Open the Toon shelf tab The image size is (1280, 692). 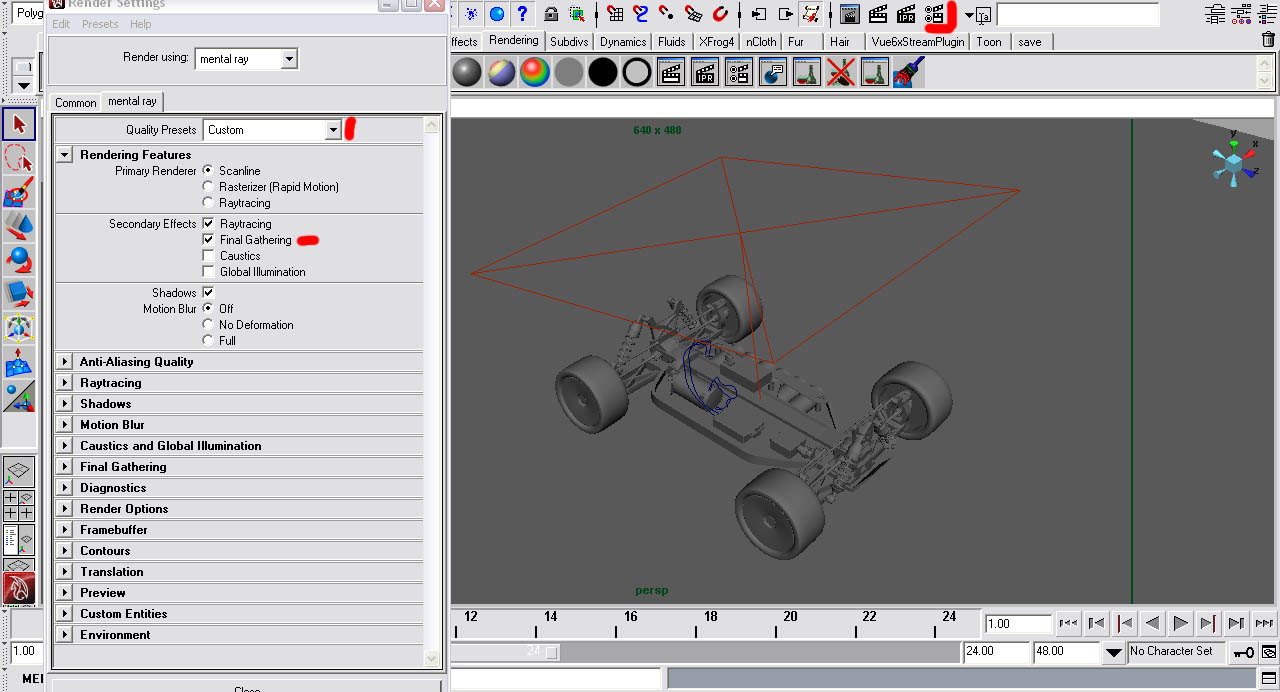(989, 42)
